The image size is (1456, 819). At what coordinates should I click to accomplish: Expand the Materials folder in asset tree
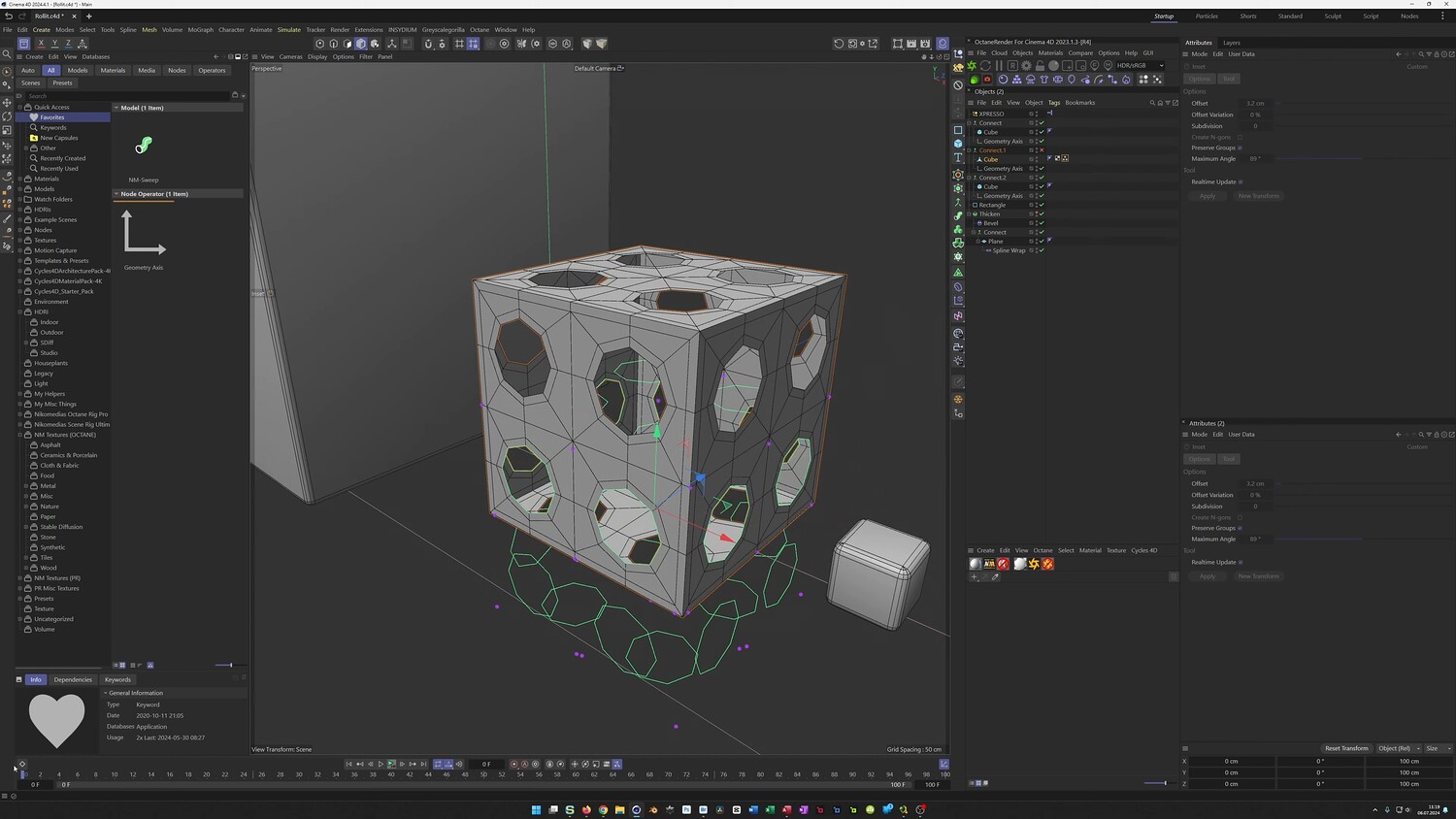(x=19, y=179)
